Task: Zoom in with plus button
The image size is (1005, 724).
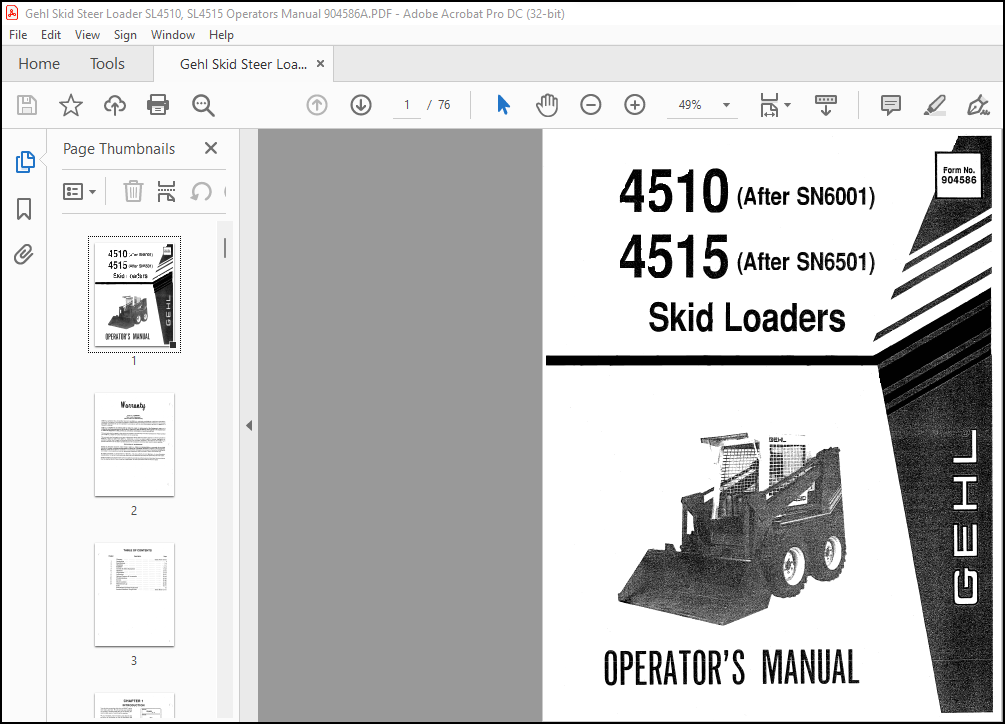Action: [x=635, y=105]
